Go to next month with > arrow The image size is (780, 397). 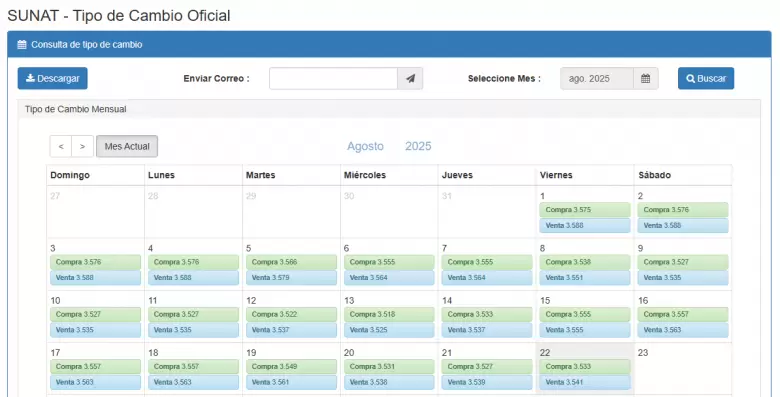point(83,146)
